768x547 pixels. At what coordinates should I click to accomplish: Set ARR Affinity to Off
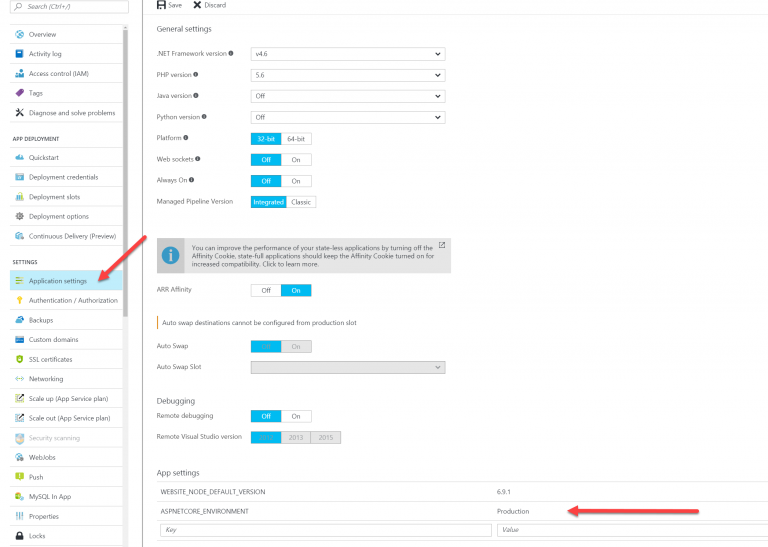(266, 290)
